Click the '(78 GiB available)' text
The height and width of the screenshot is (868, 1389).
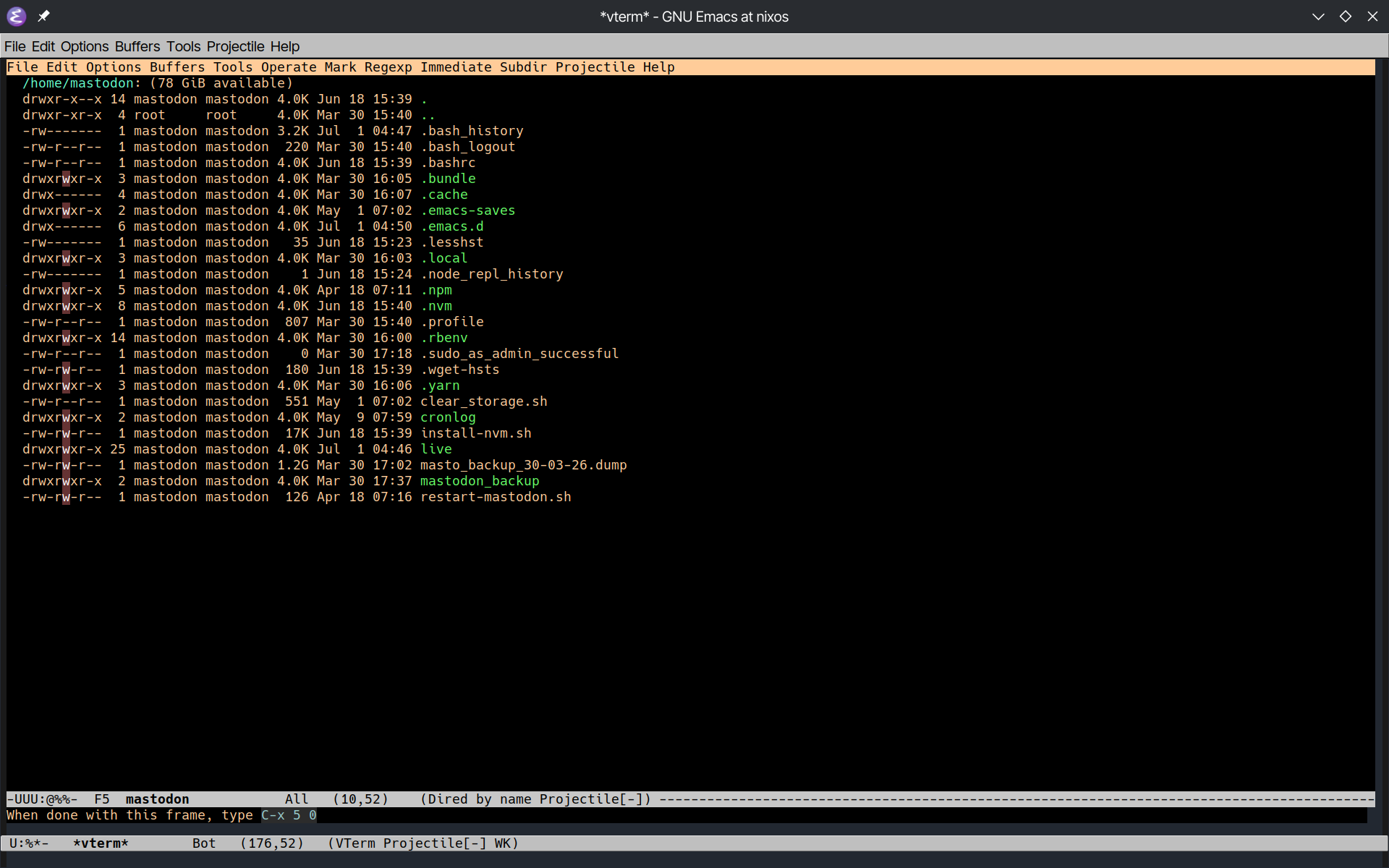(221, 83)
